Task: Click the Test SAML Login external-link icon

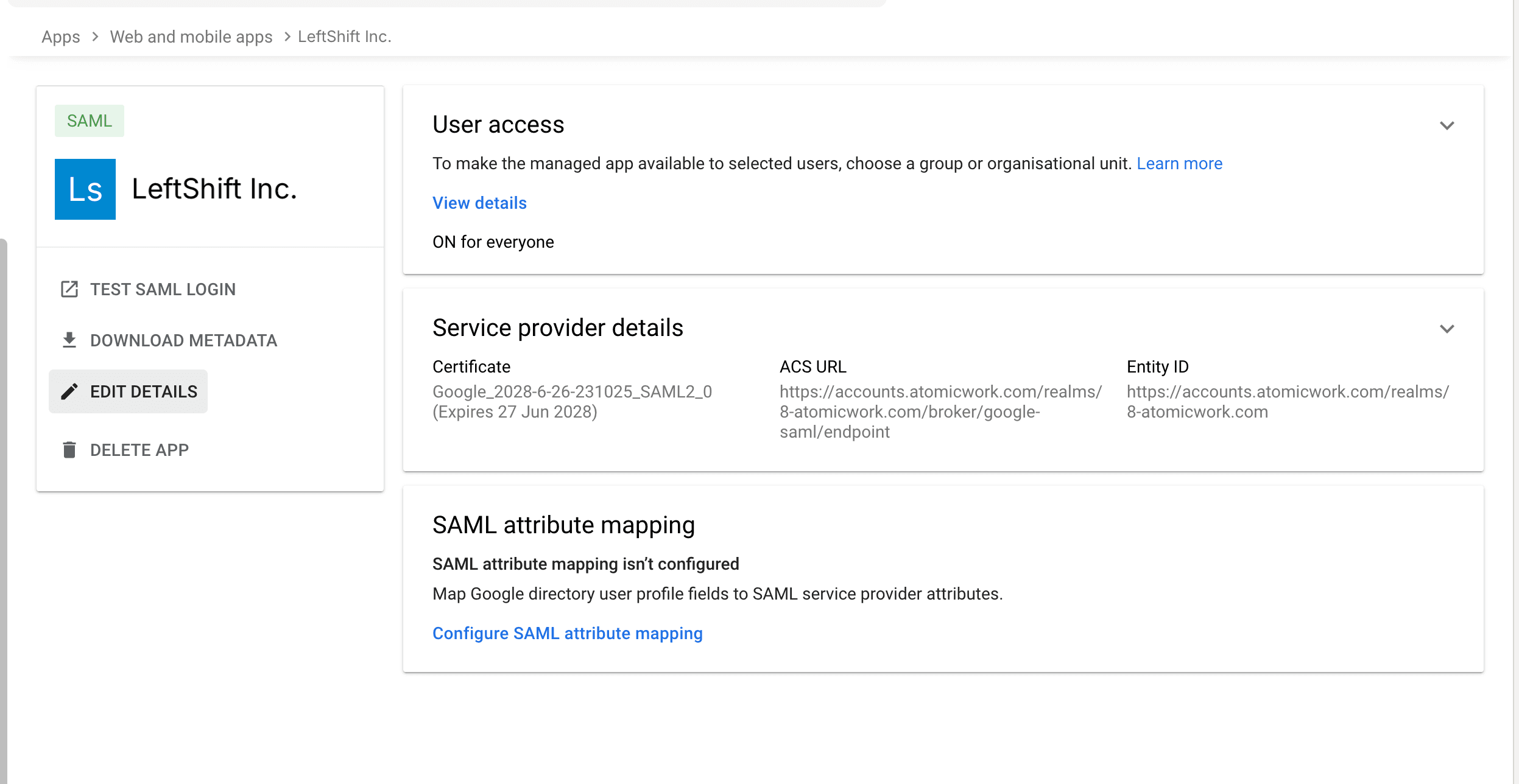Action: click(x=69, y=289)
